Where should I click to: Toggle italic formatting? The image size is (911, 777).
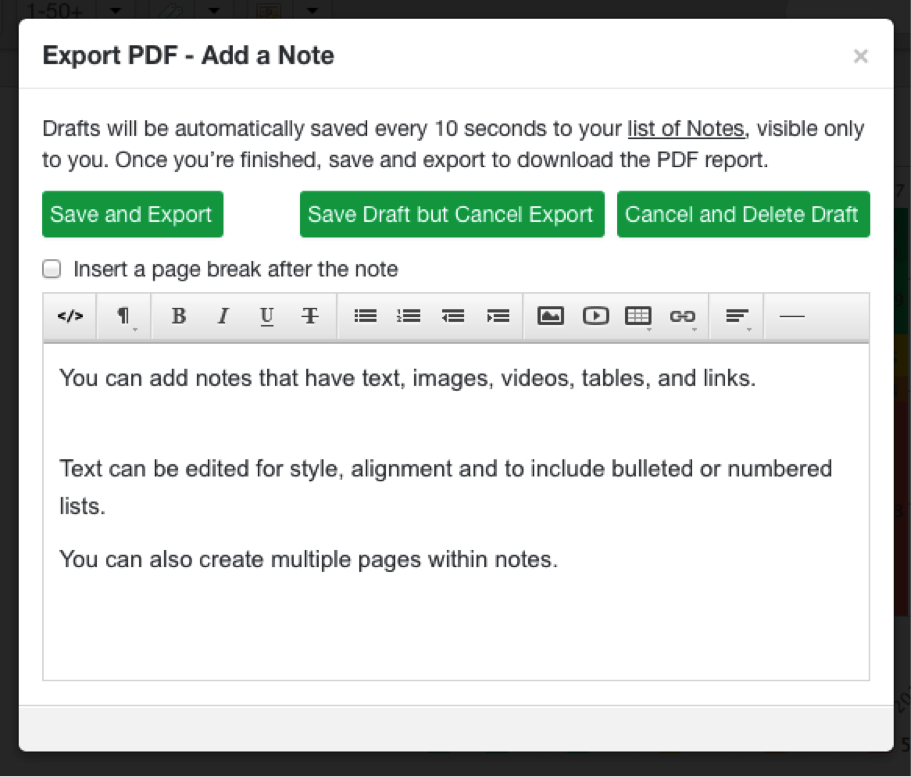click(223, 316)
